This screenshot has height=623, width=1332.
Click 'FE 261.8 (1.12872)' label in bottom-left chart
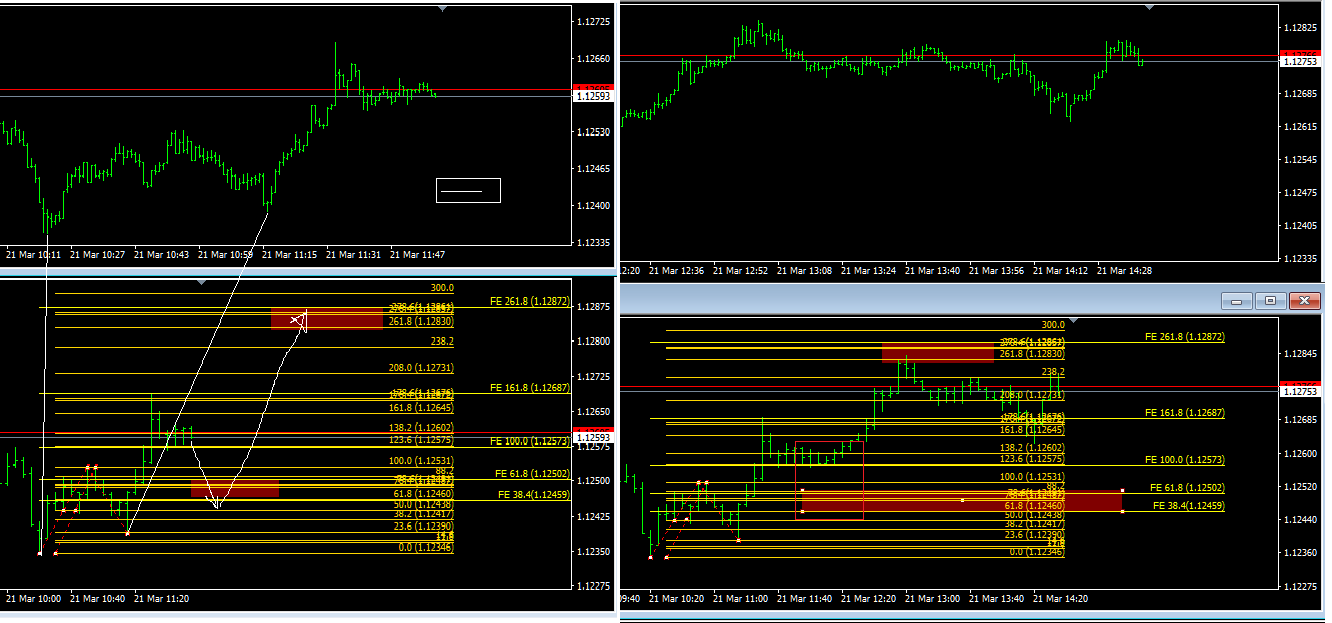point(529,300)
